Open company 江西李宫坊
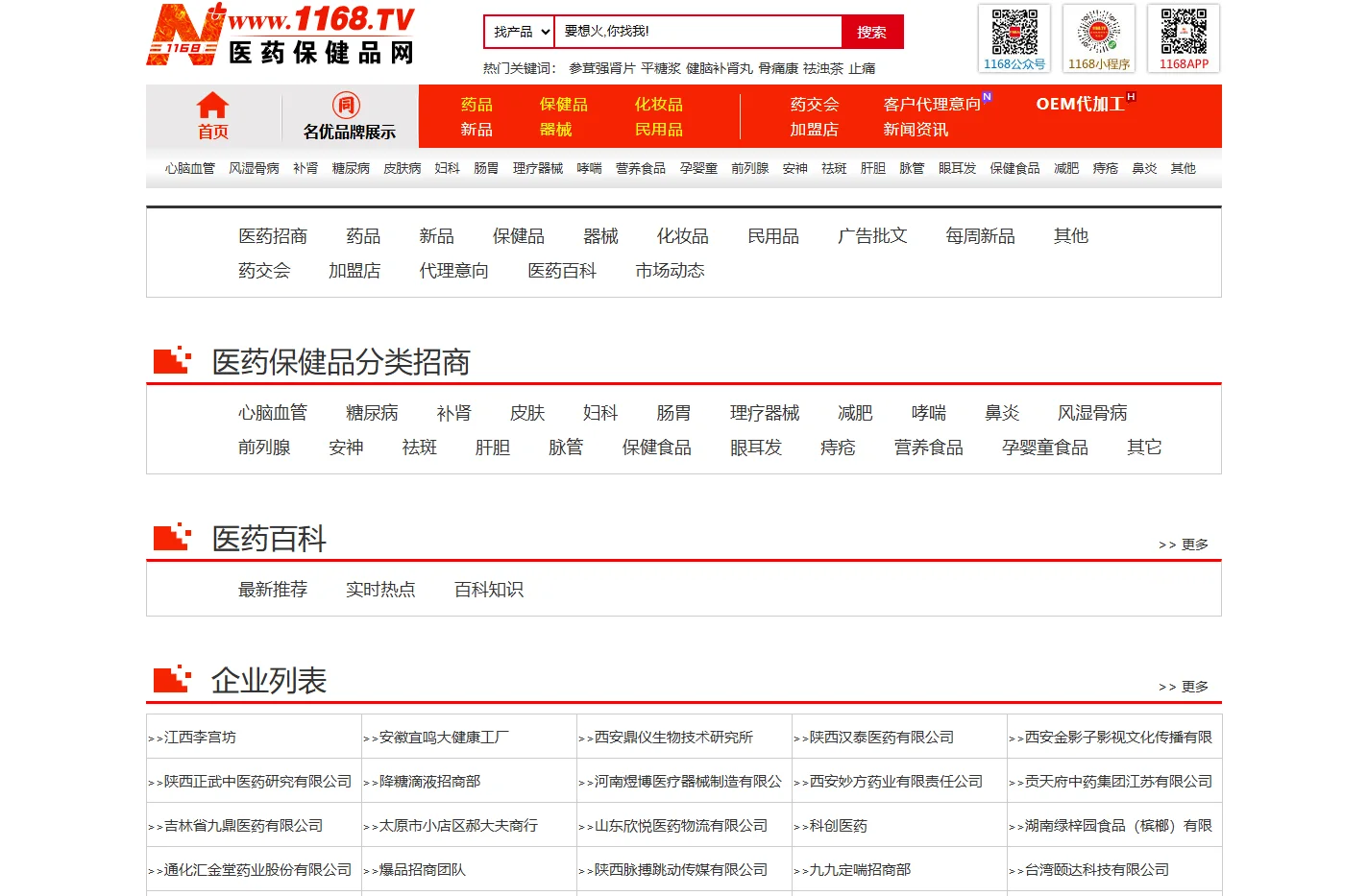The image size is (1368, 896). click(200, 737)
